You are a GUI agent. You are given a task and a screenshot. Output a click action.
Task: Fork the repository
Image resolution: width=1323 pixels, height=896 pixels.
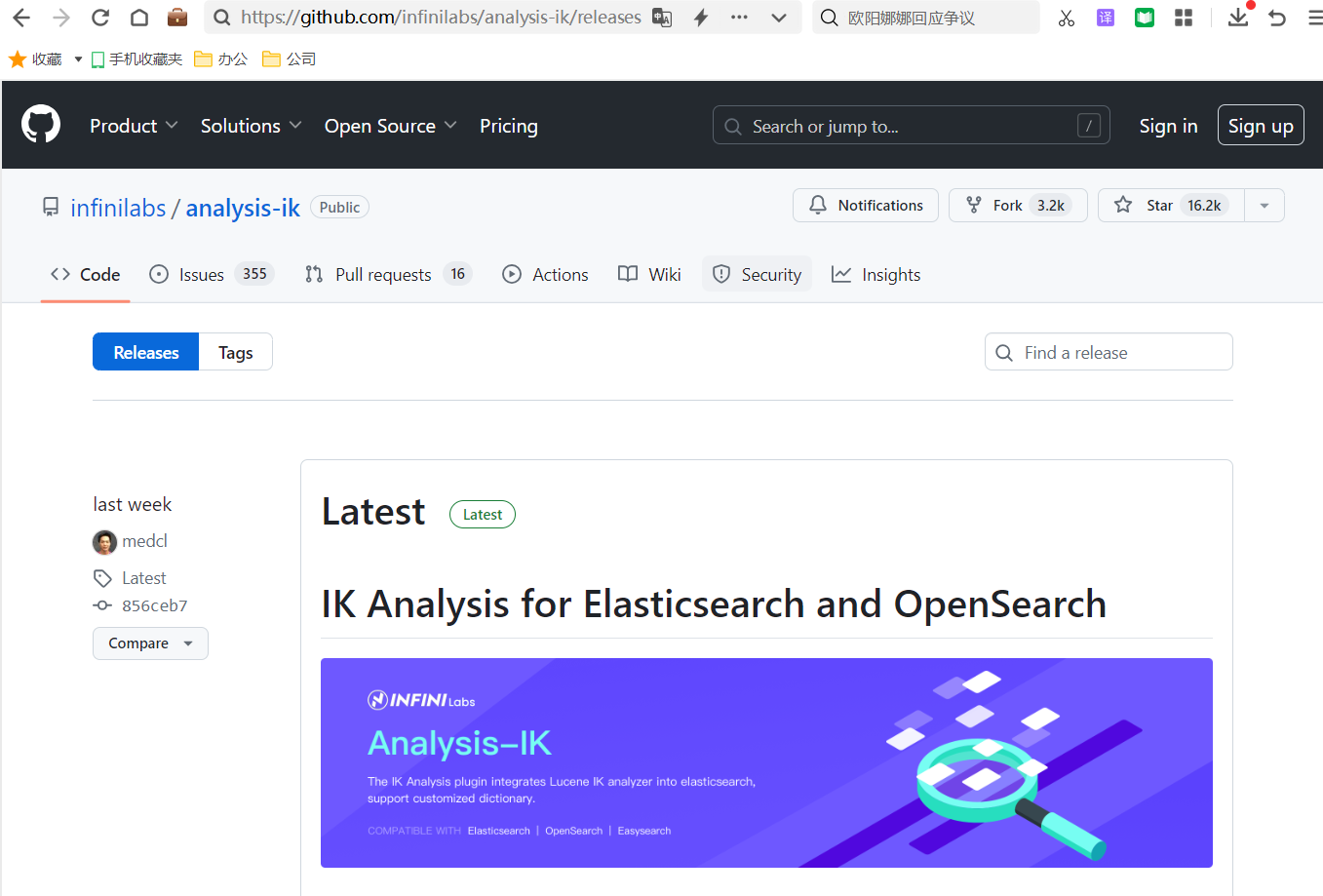1018,205
